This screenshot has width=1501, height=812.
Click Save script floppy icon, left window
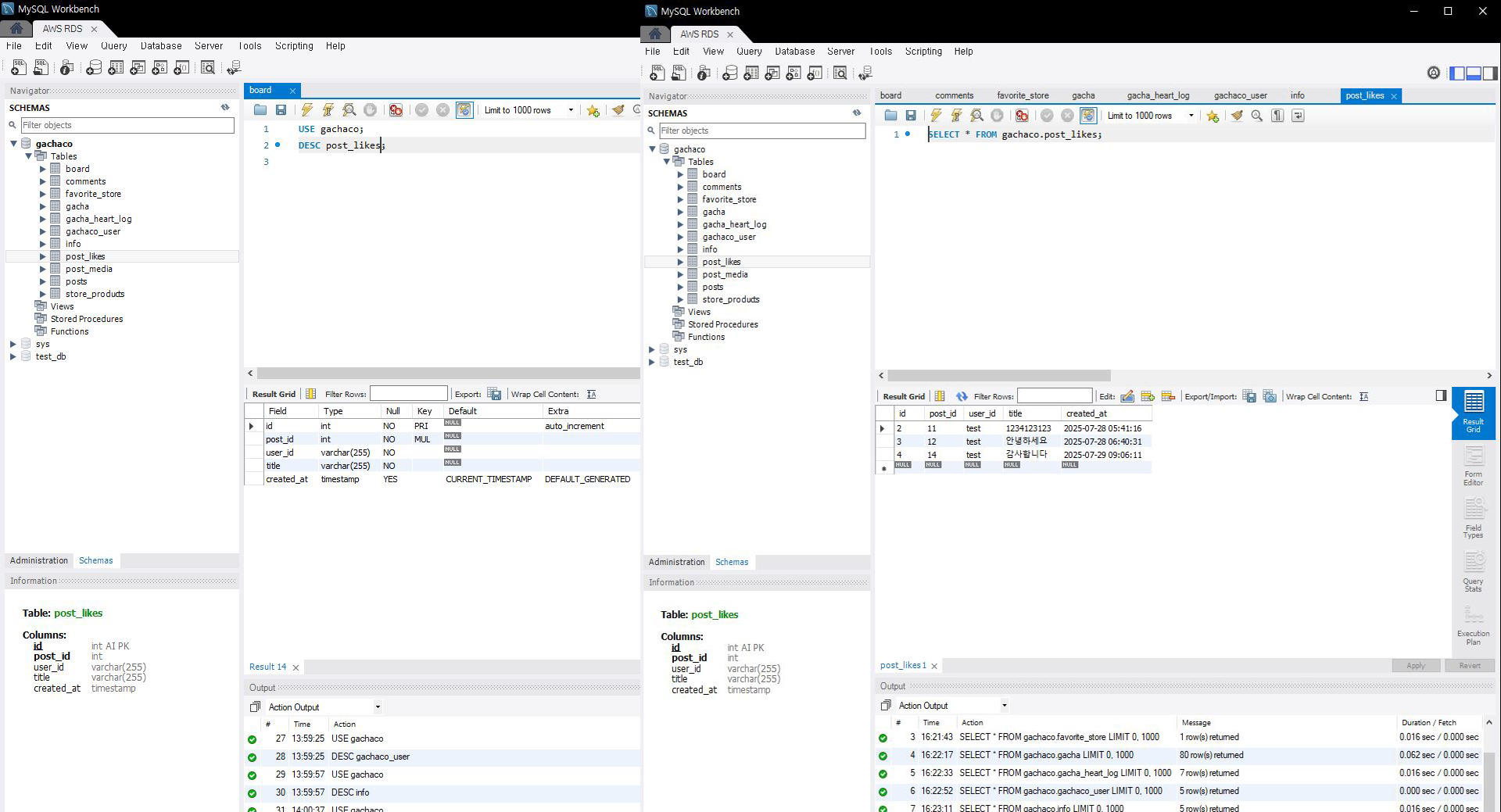coord(281,110)
